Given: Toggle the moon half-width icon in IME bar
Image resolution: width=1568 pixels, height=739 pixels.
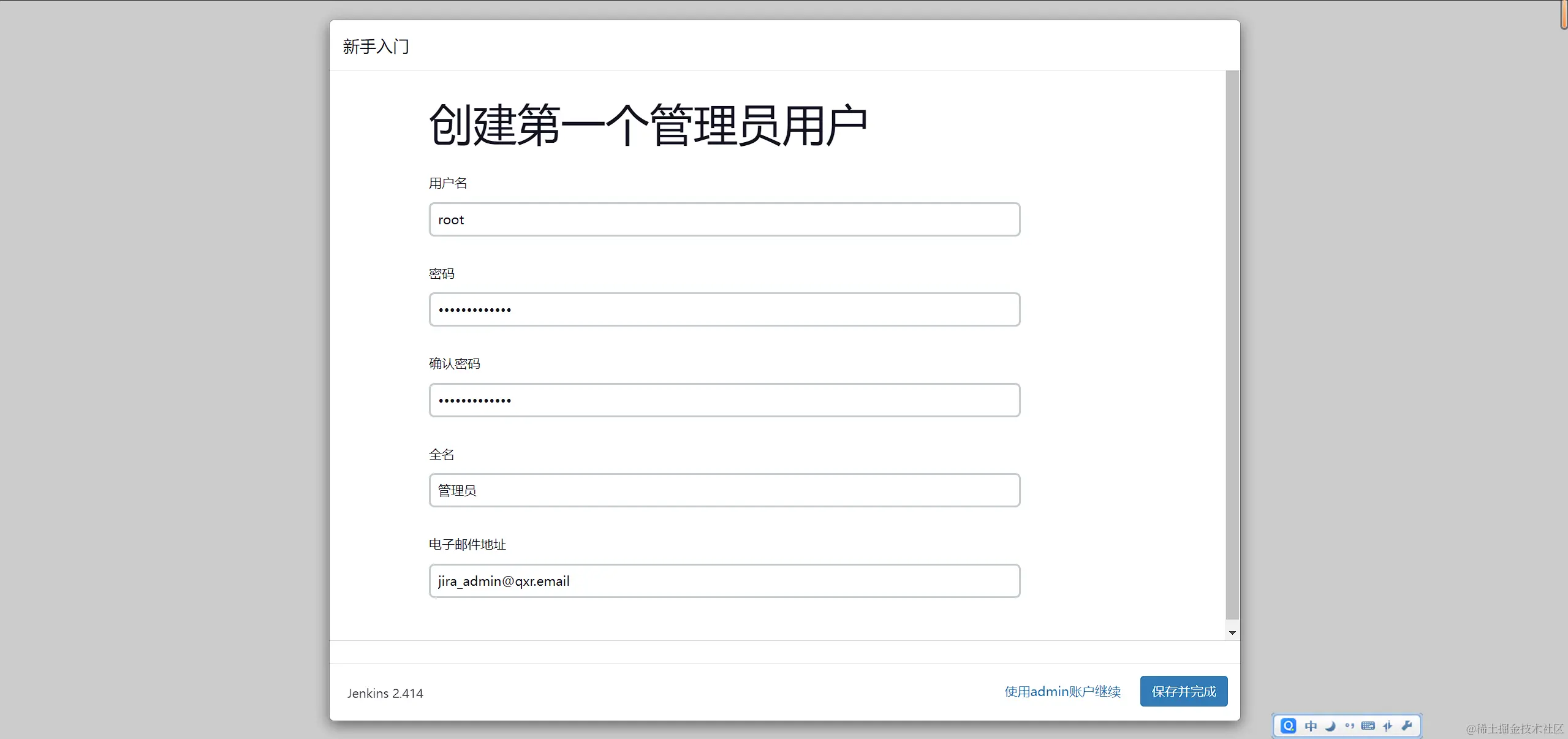Looking at the screenshot, I should (x=1330, y=726).
